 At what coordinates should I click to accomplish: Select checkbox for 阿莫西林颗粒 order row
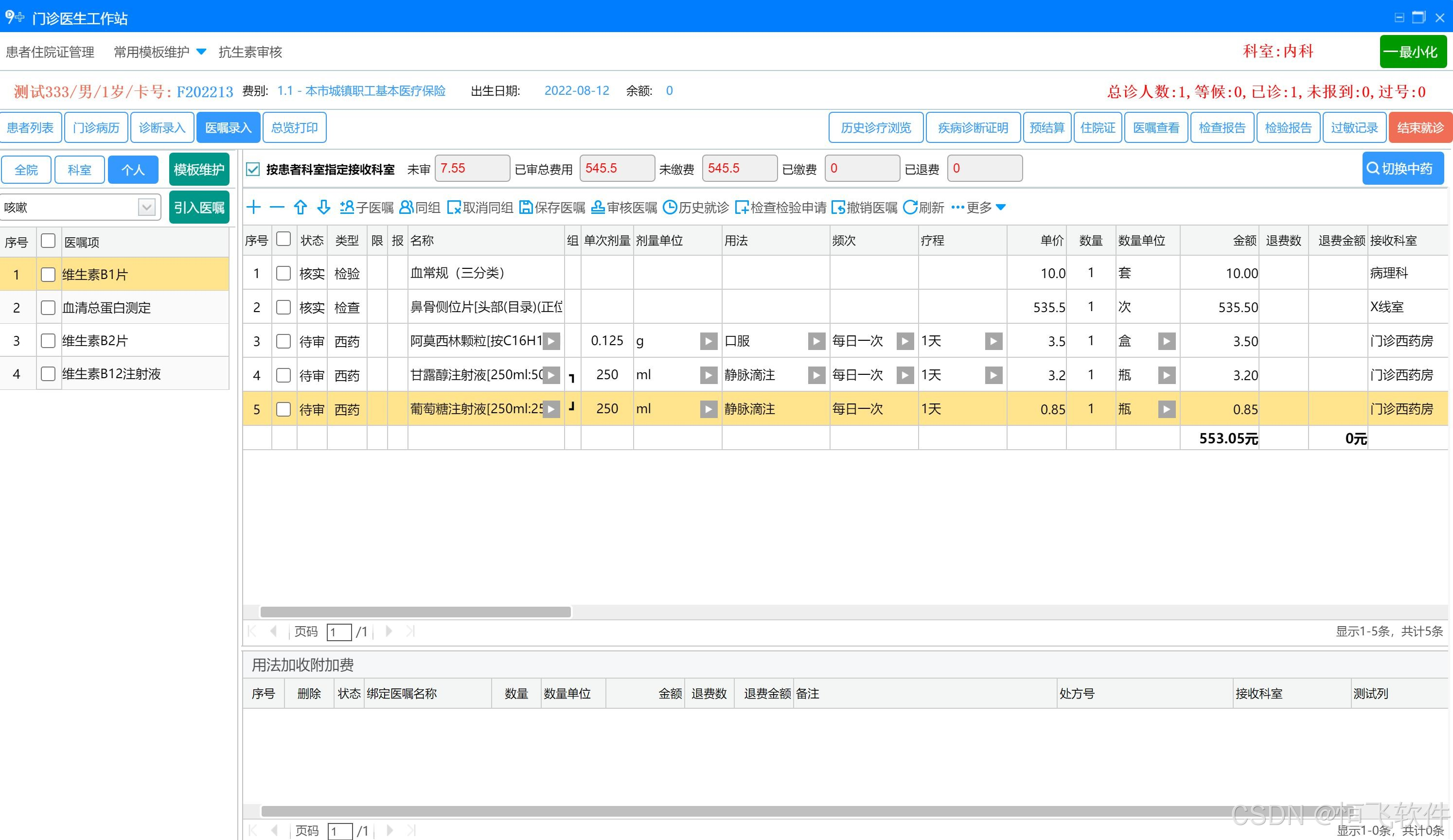283,341
